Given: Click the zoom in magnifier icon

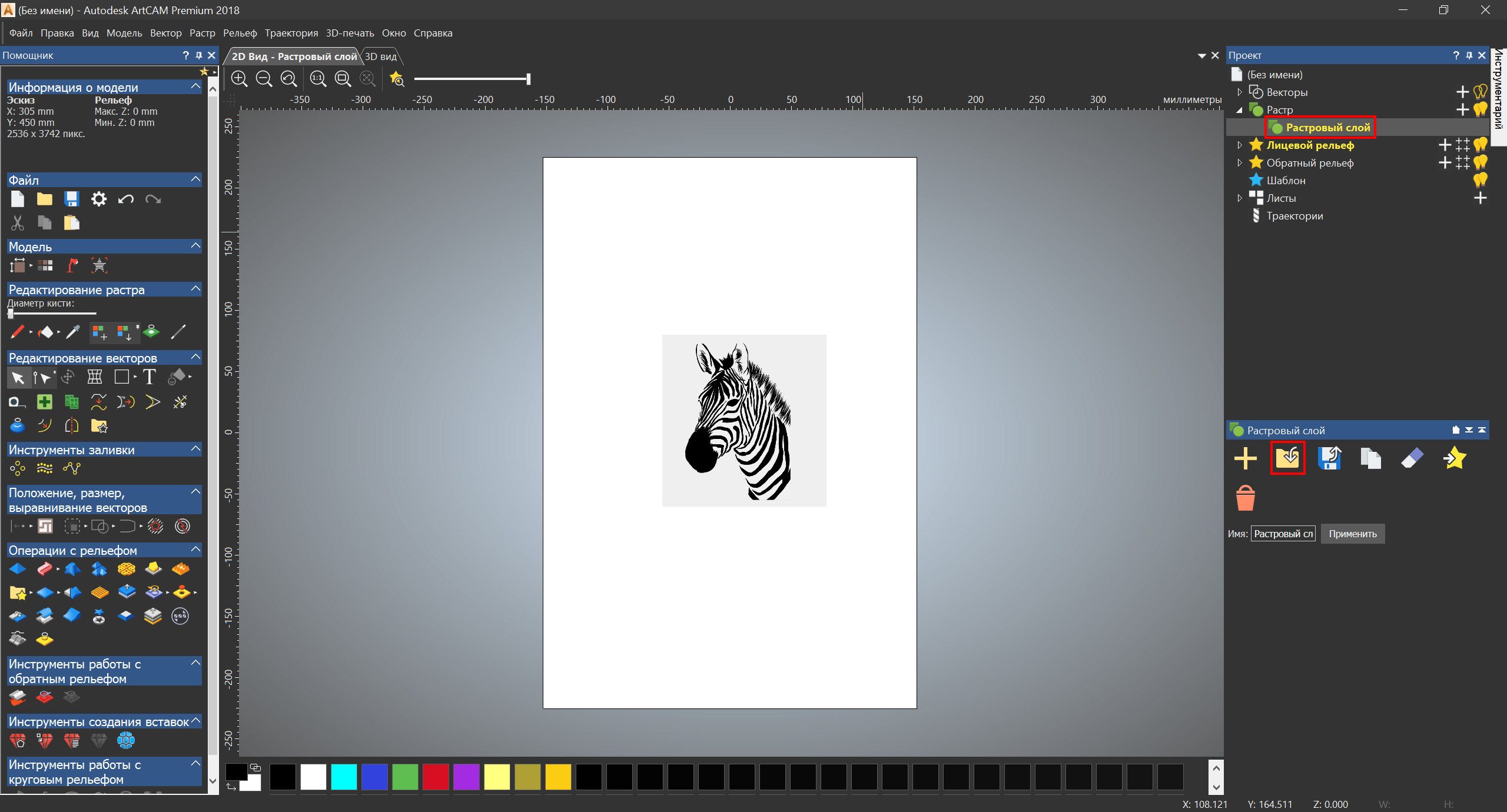Looking at the screenshot, I should (239, 78).
